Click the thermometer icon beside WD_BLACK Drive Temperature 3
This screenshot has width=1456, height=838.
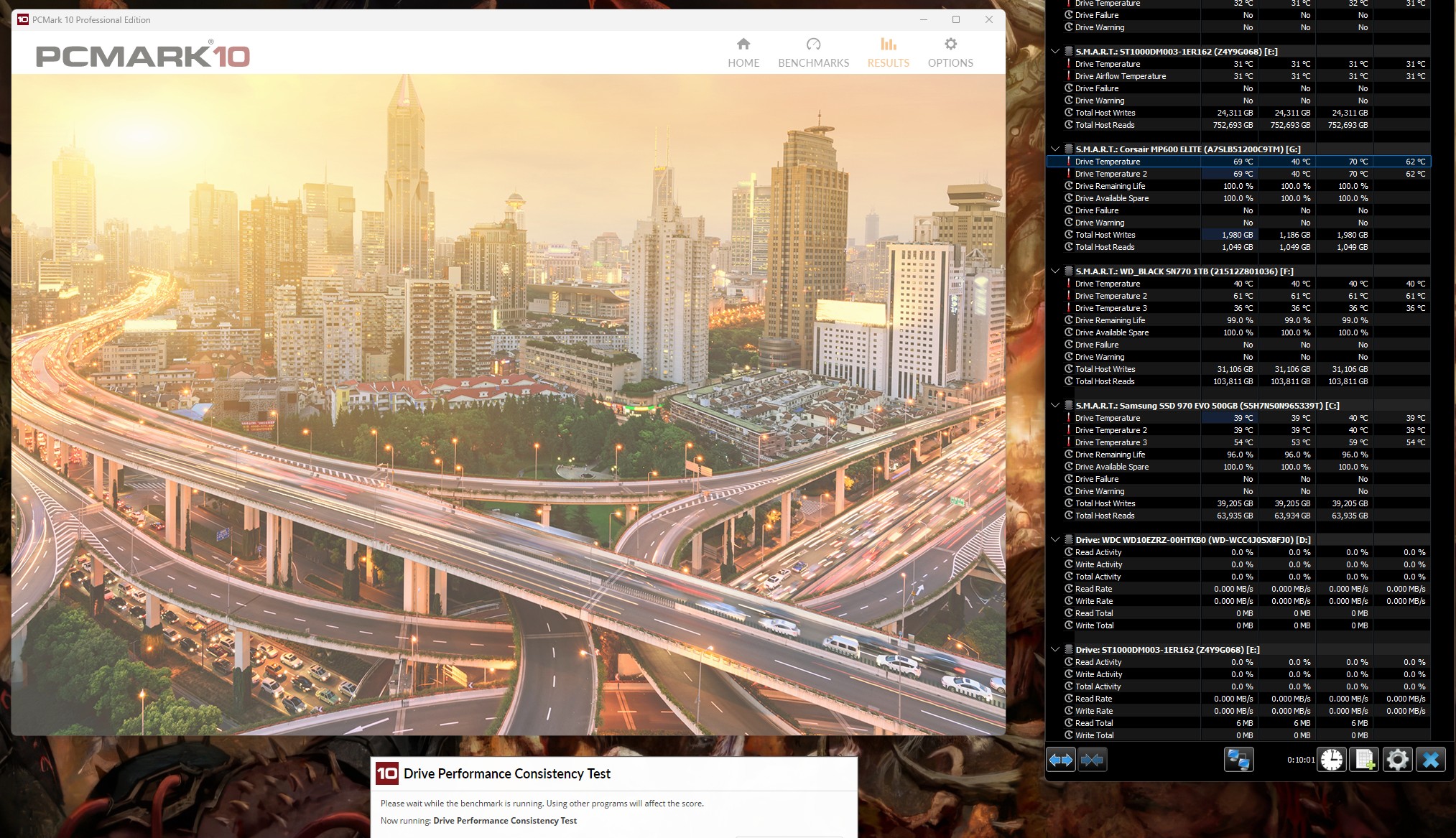point(1069,308)
